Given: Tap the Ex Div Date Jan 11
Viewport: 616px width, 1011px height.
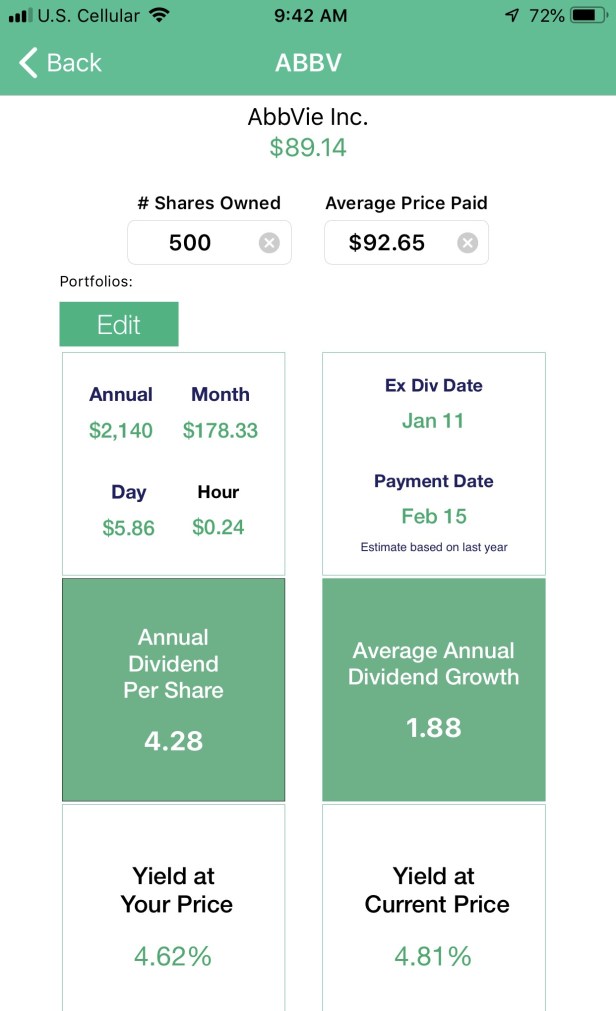Looking at the screenshot, I should point(433,420).
